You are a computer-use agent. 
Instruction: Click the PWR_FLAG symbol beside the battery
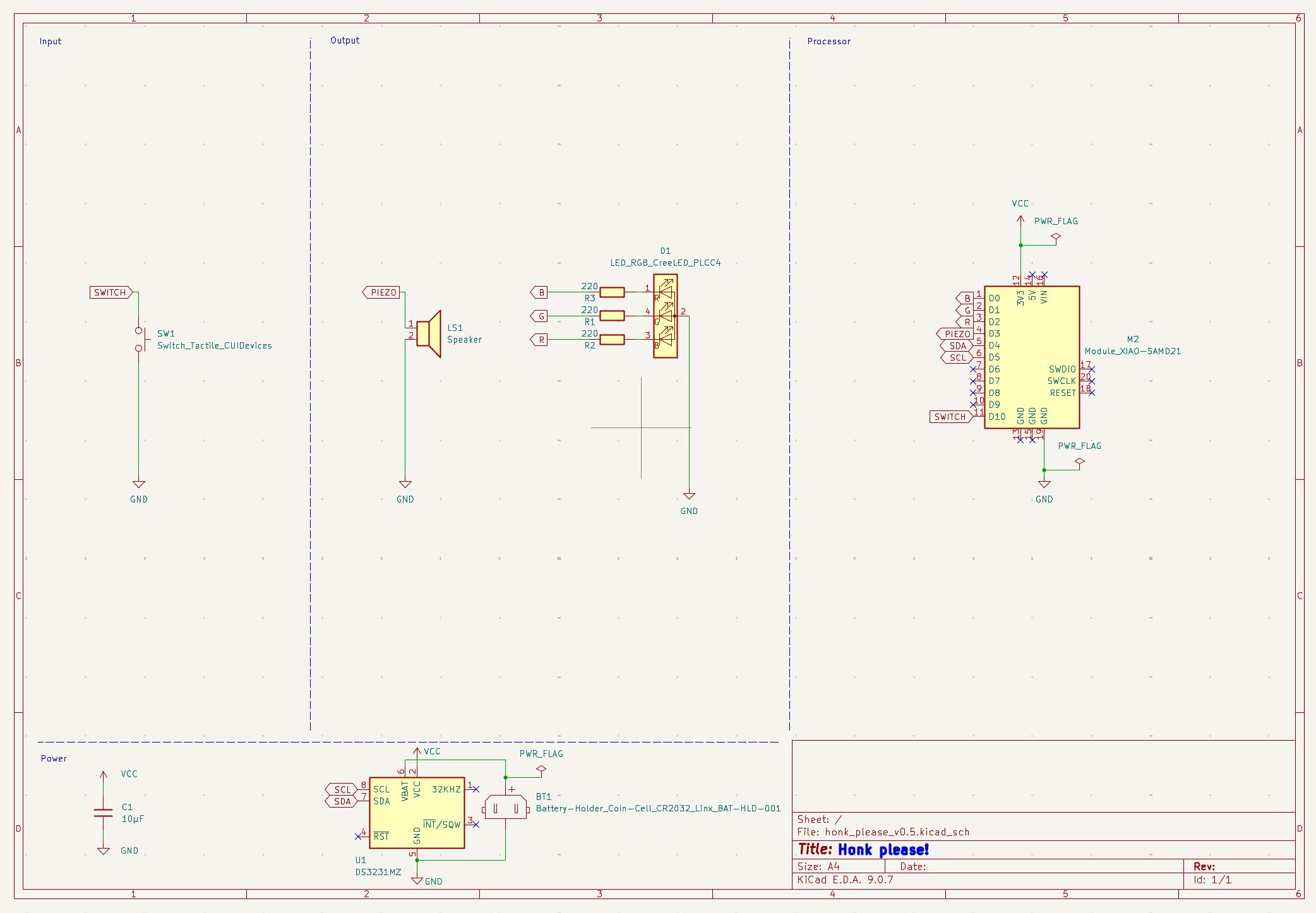[x=541, y=770]
